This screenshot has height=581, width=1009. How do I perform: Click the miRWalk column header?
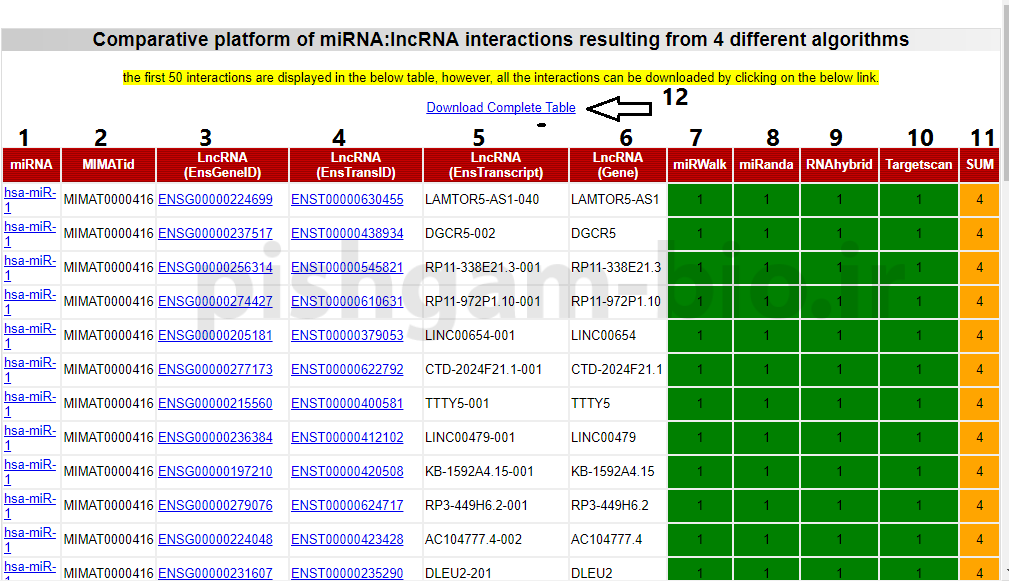[x=699, y=165]
